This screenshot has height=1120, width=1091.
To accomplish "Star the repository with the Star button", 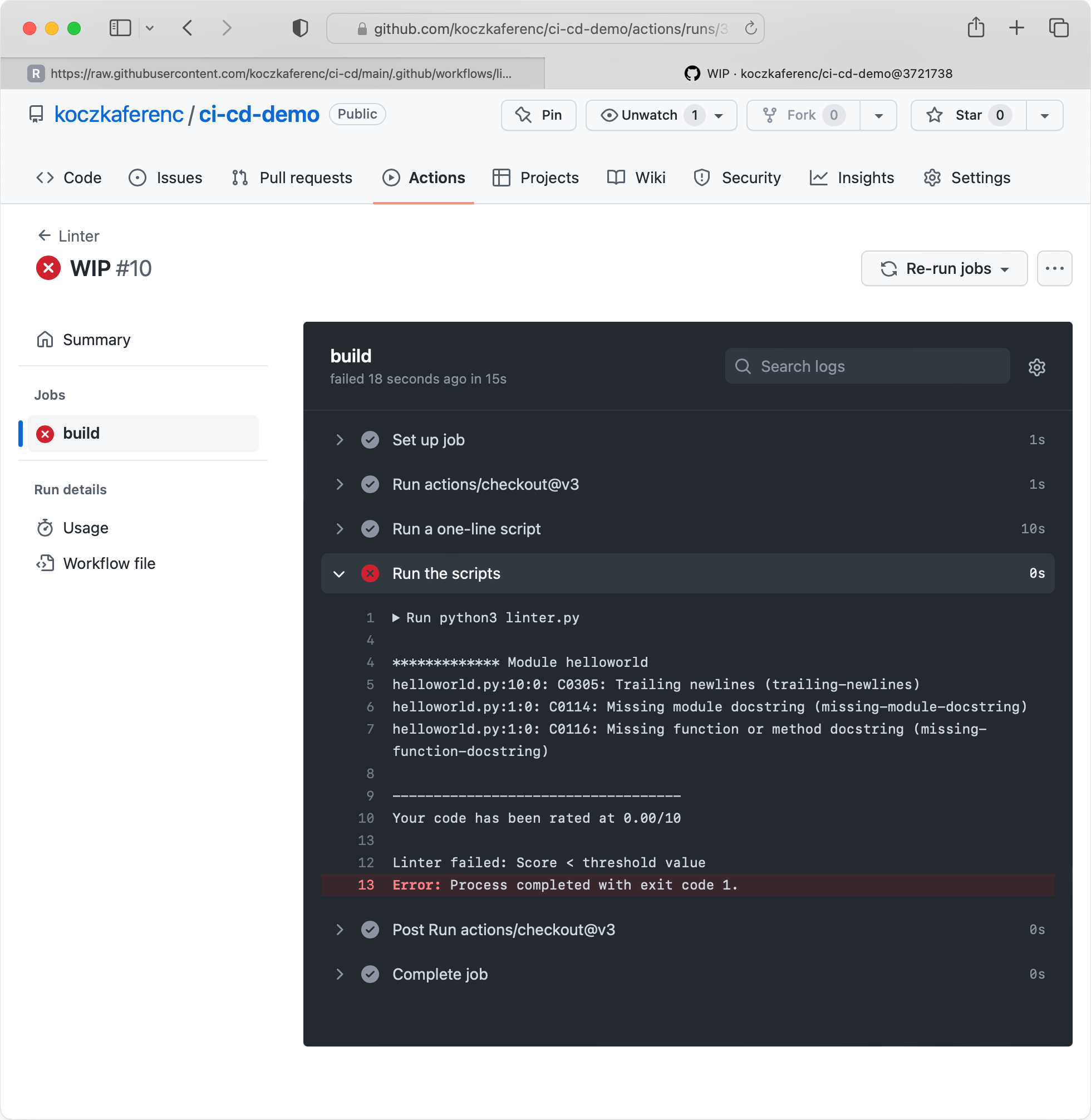I will click(x=969, y=115).
